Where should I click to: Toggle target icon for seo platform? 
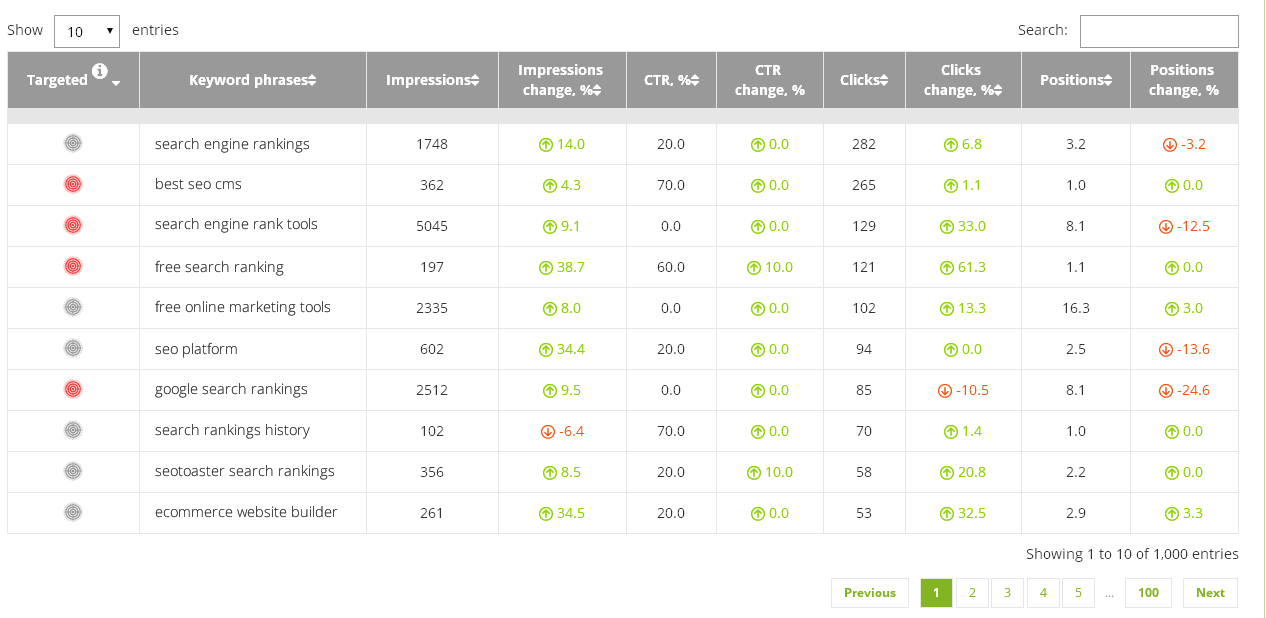(73, 349)
